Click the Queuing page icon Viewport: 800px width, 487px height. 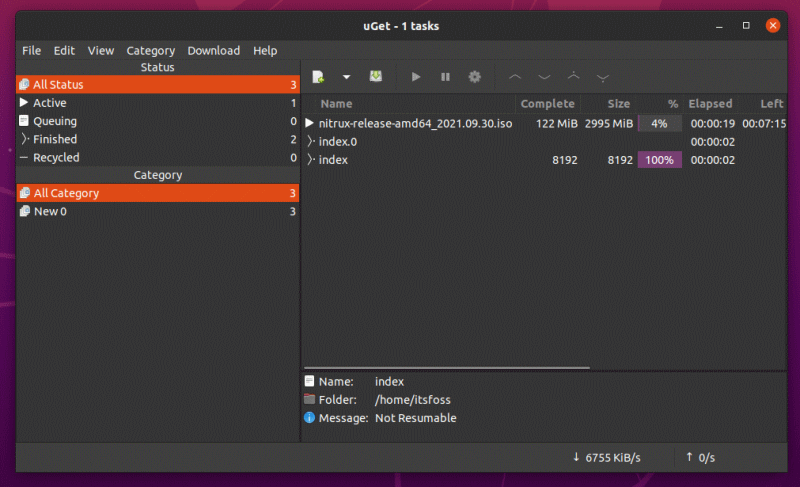(x=23, y=121)
